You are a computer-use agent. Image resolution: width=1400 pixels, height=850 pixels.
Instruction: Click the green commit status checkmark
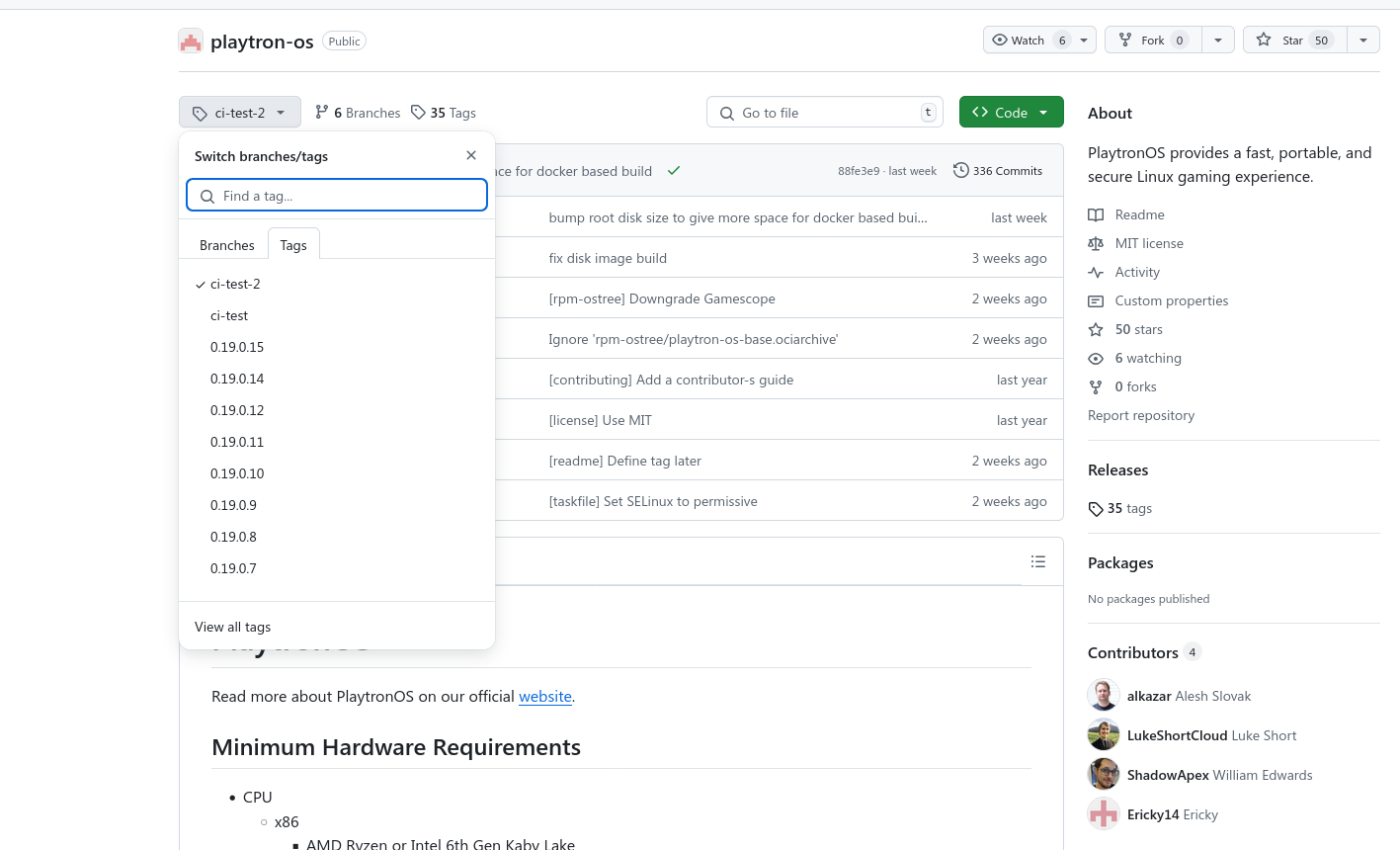click(674, 170)
